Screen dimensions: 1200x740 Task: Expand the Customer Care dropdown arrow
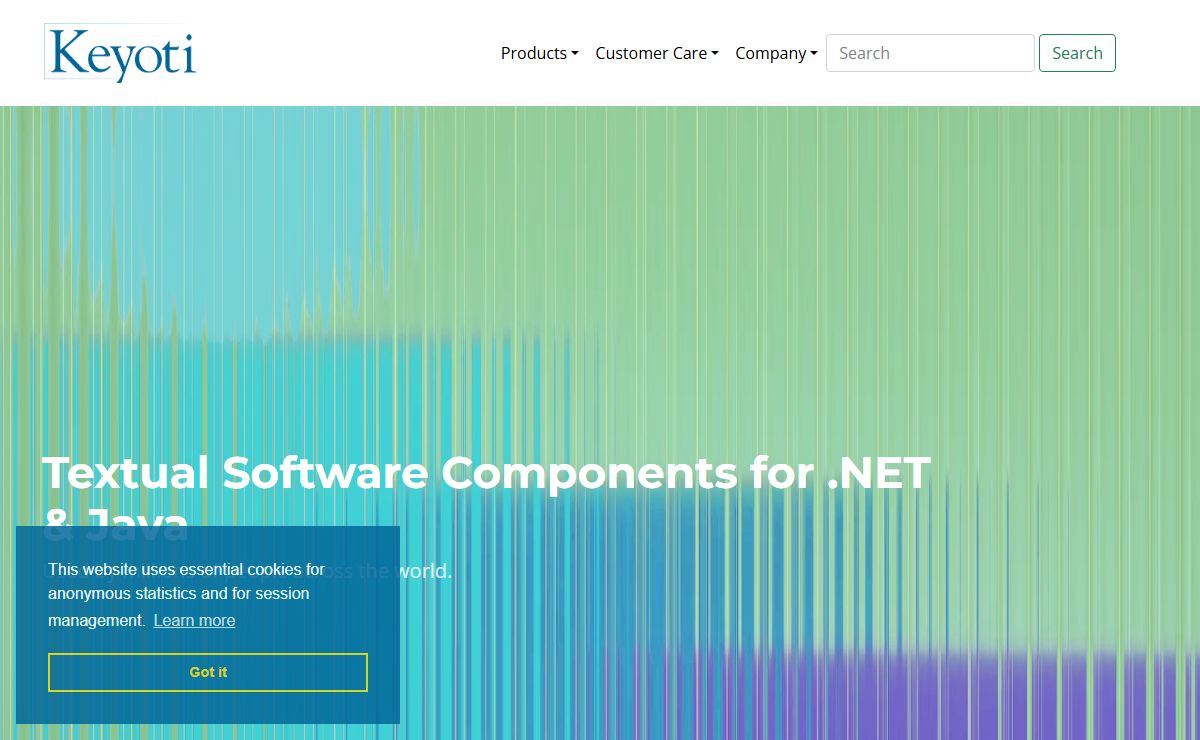pos(715,54)
